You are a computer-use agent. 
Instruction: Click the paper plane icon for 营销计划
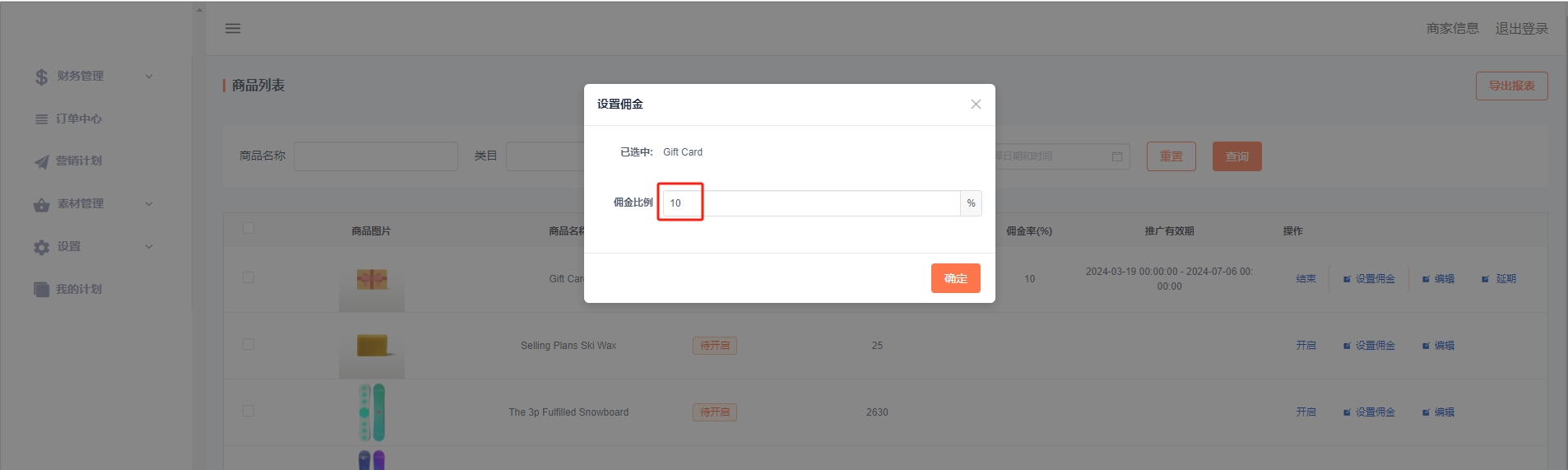pyautogui.click(x=41, y=161)
